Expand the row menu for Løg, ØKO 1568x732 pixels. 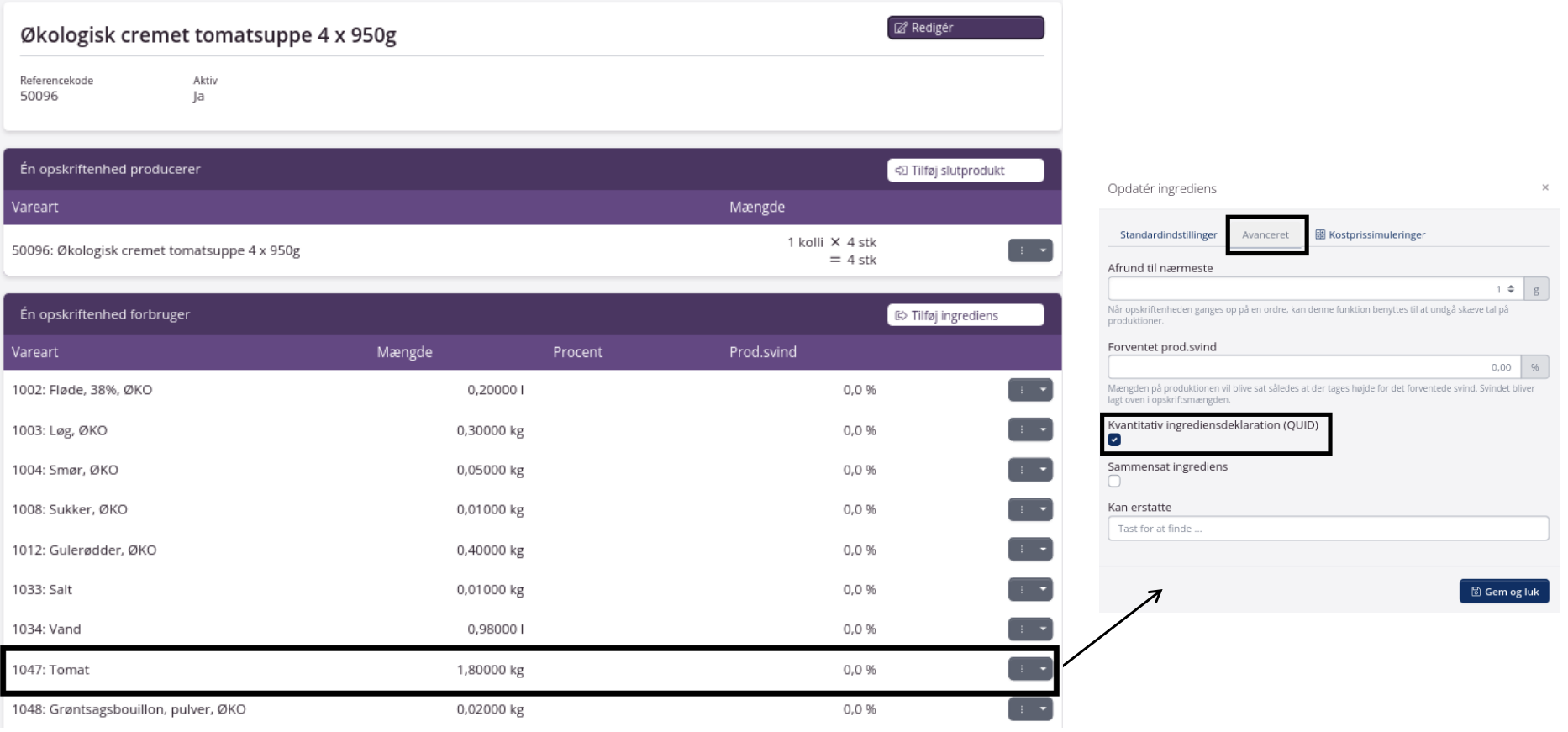click(x=1042, y=430)
